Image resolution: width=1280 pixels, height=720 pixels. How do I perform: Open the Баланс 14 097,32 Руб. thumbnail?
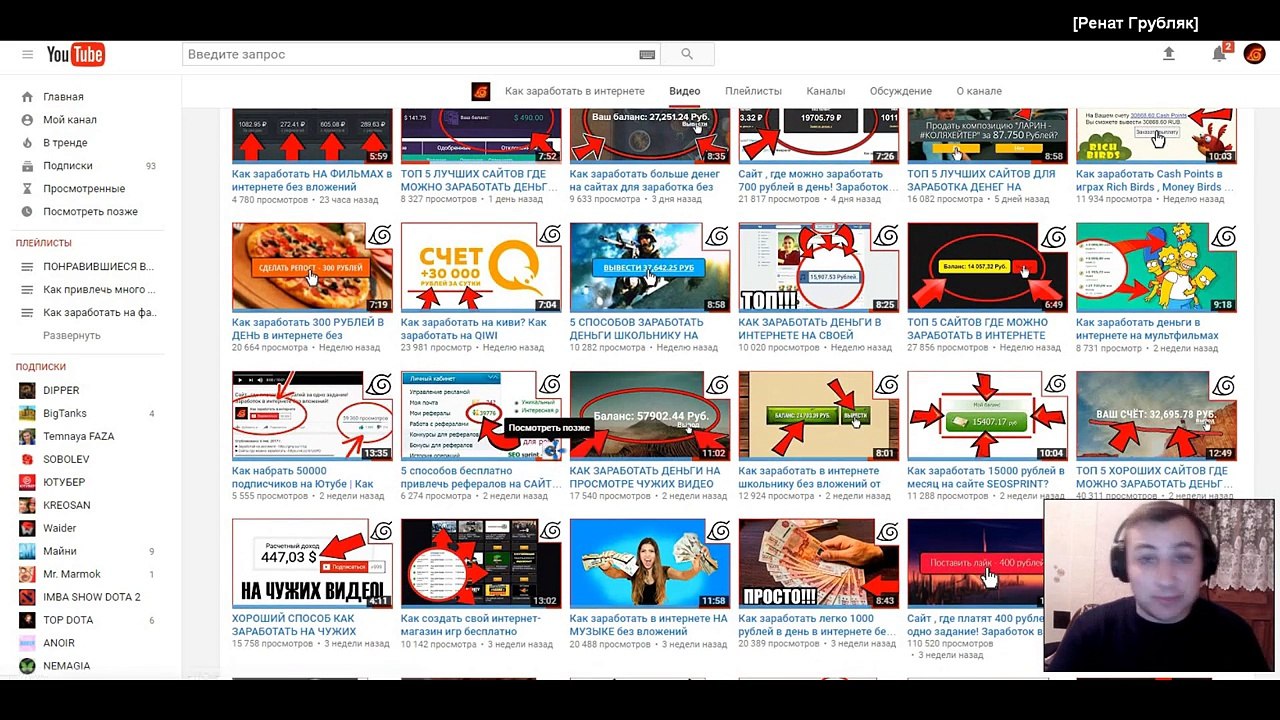(987, 267)
